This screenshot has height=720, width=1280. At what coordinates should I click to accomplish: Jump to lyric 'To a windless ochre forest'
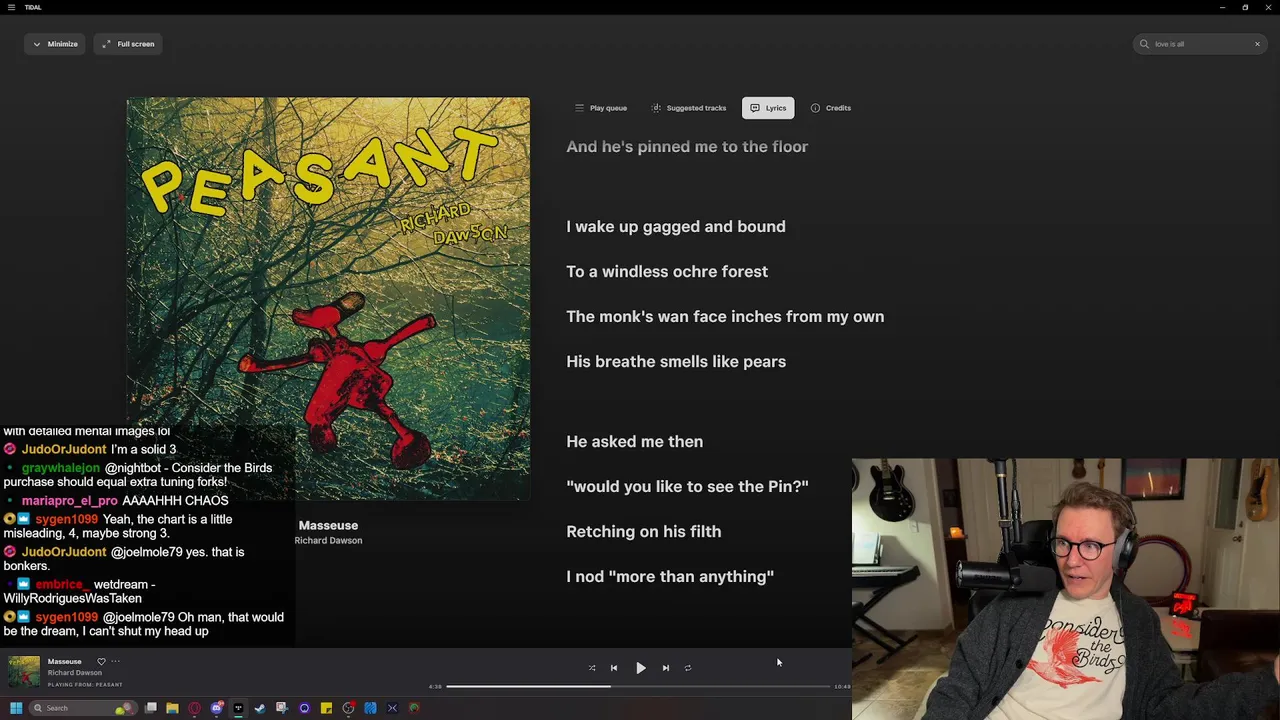667,272
